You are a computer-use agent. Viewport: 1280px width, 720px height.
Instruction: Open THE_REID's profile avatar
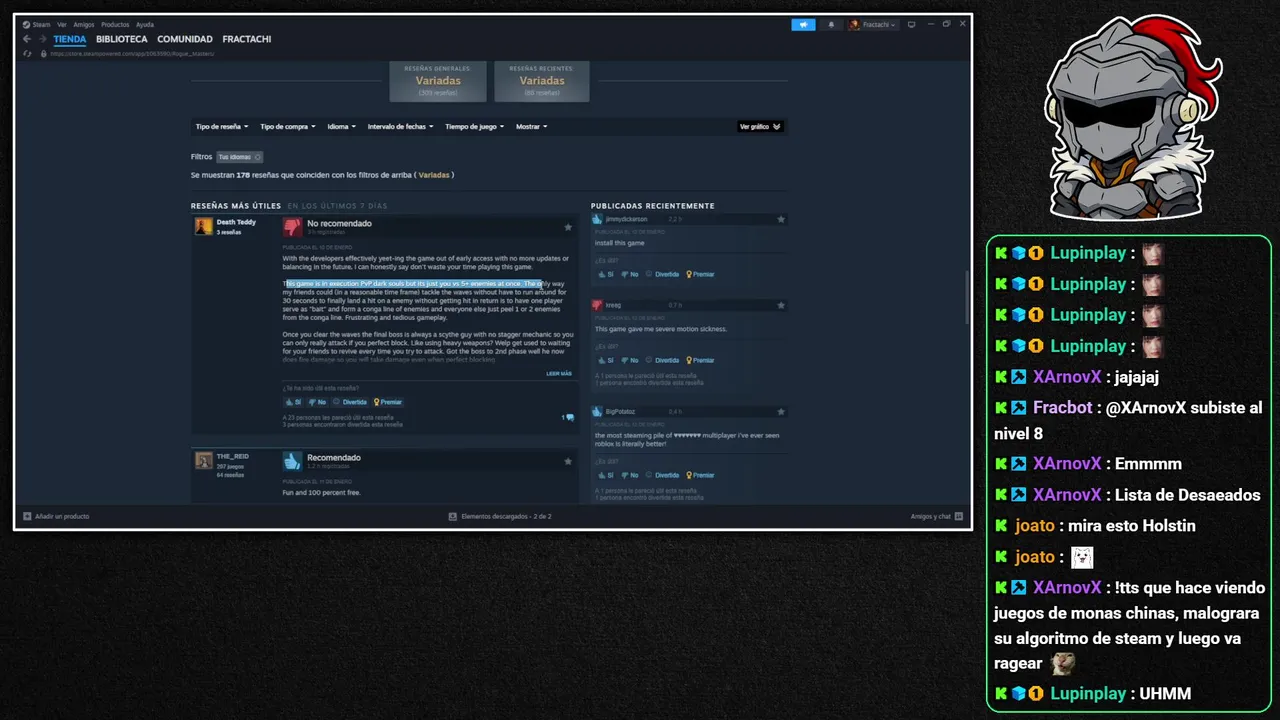pos(203,460)
